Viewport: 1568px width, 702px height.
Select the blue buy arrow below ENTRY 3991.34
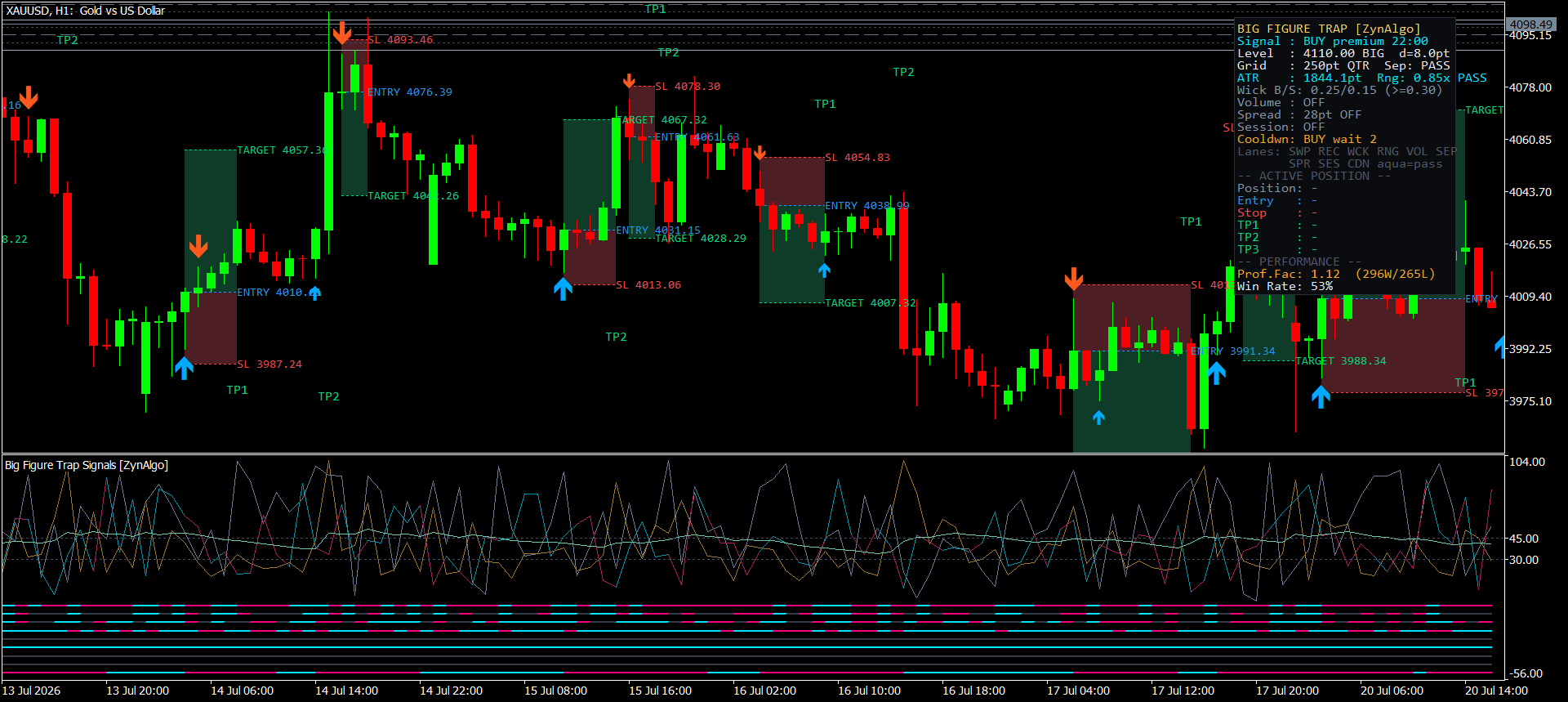click(x=1217, y=373)
